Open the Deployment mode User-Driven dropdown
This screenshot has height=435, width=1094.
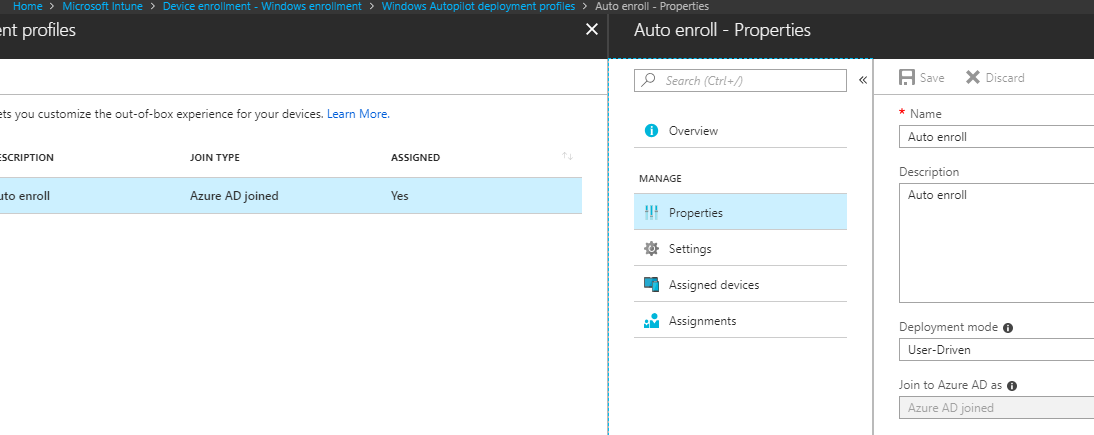click(996, 350)
